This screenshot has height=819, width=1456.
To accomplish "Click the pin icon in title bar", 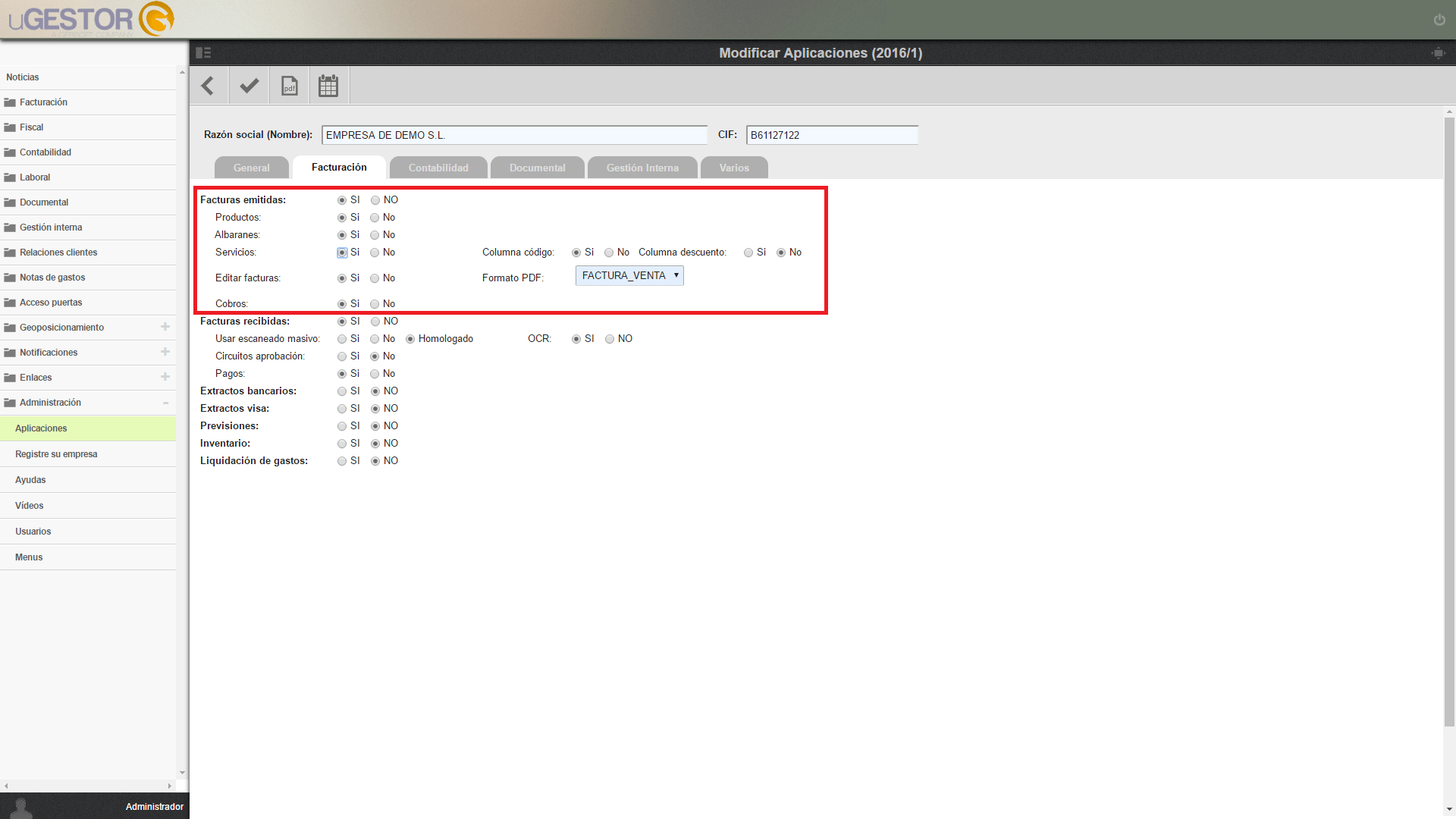I will 1438,53.
